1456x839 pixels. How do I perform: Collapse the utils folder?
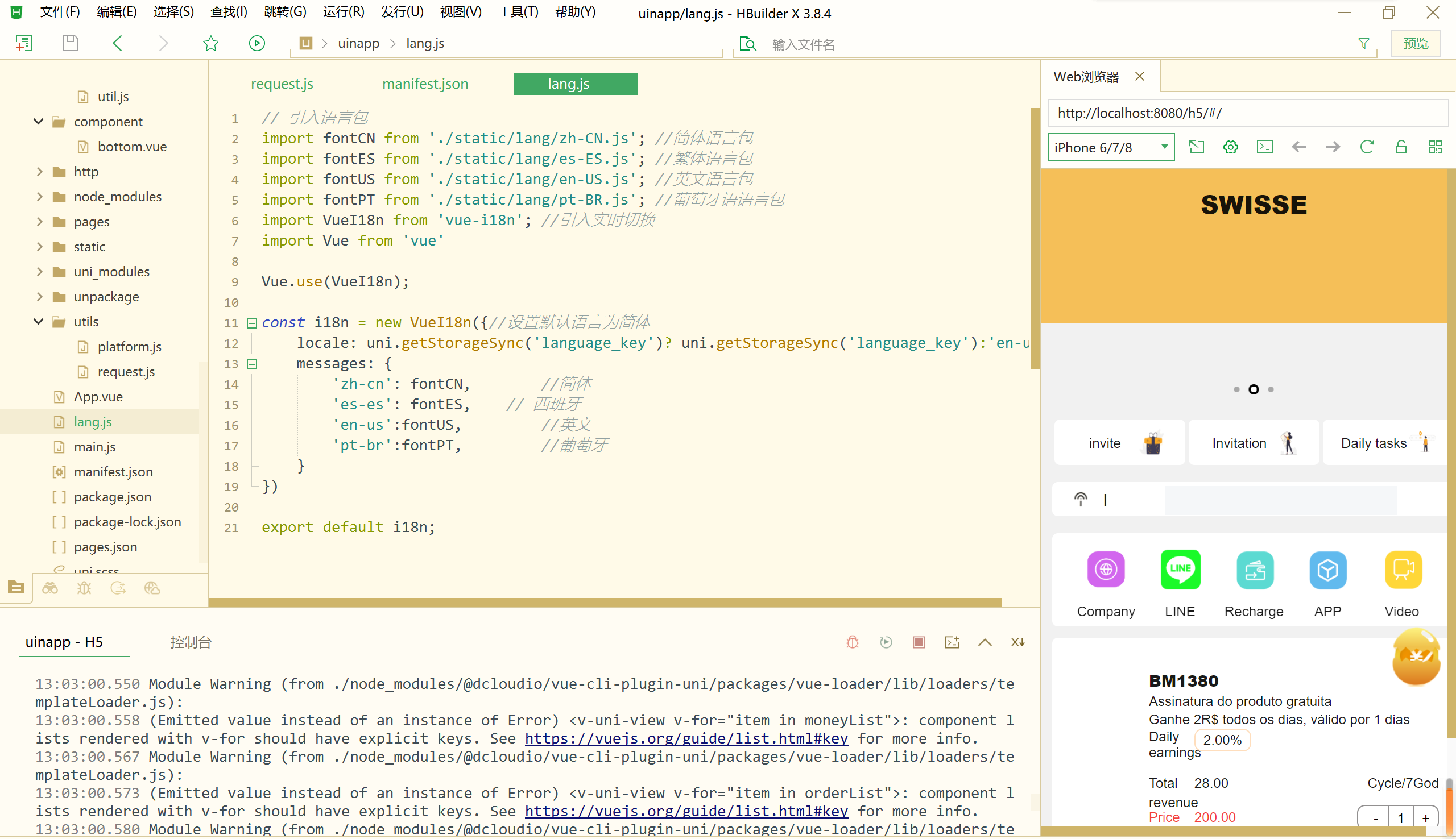pos(39,322)
